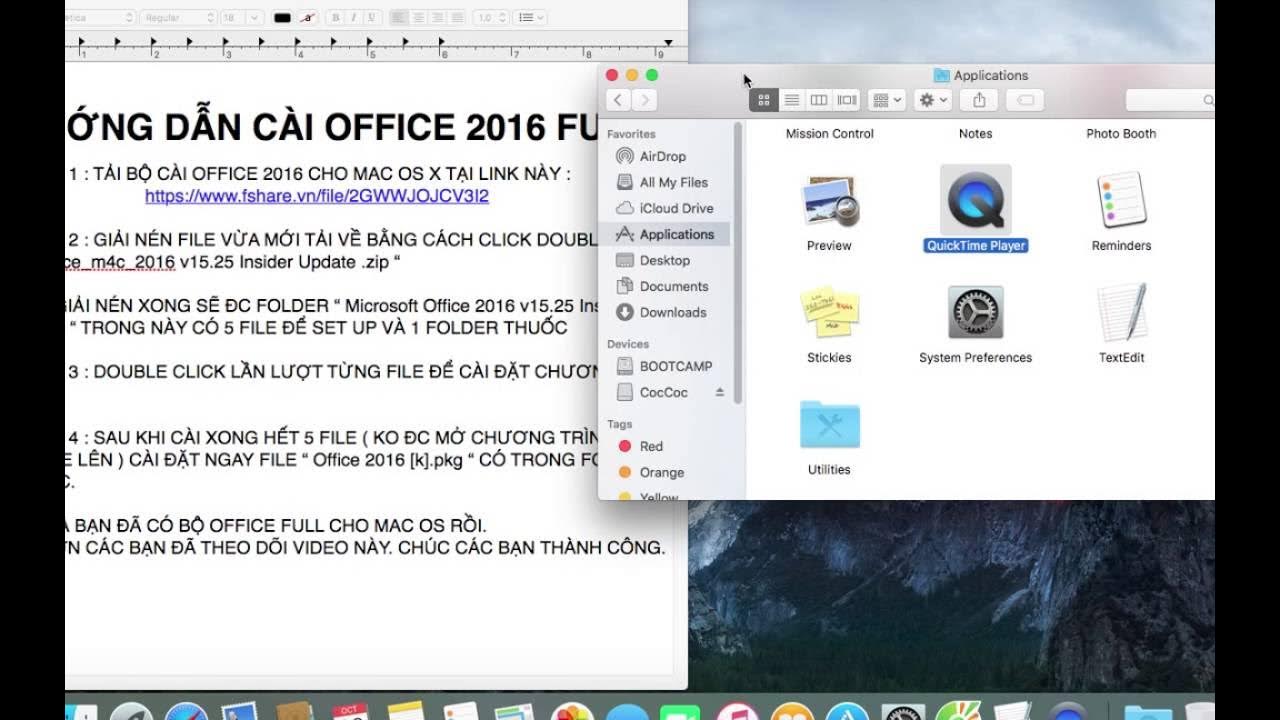Open the fshare.vn download link
The width and height of the screenshot is (1280, 720).
[317, 196]
